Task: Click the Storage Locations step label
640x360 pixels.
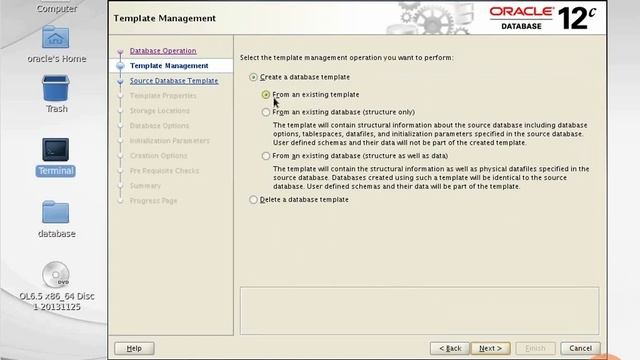Action: point(160,111)
